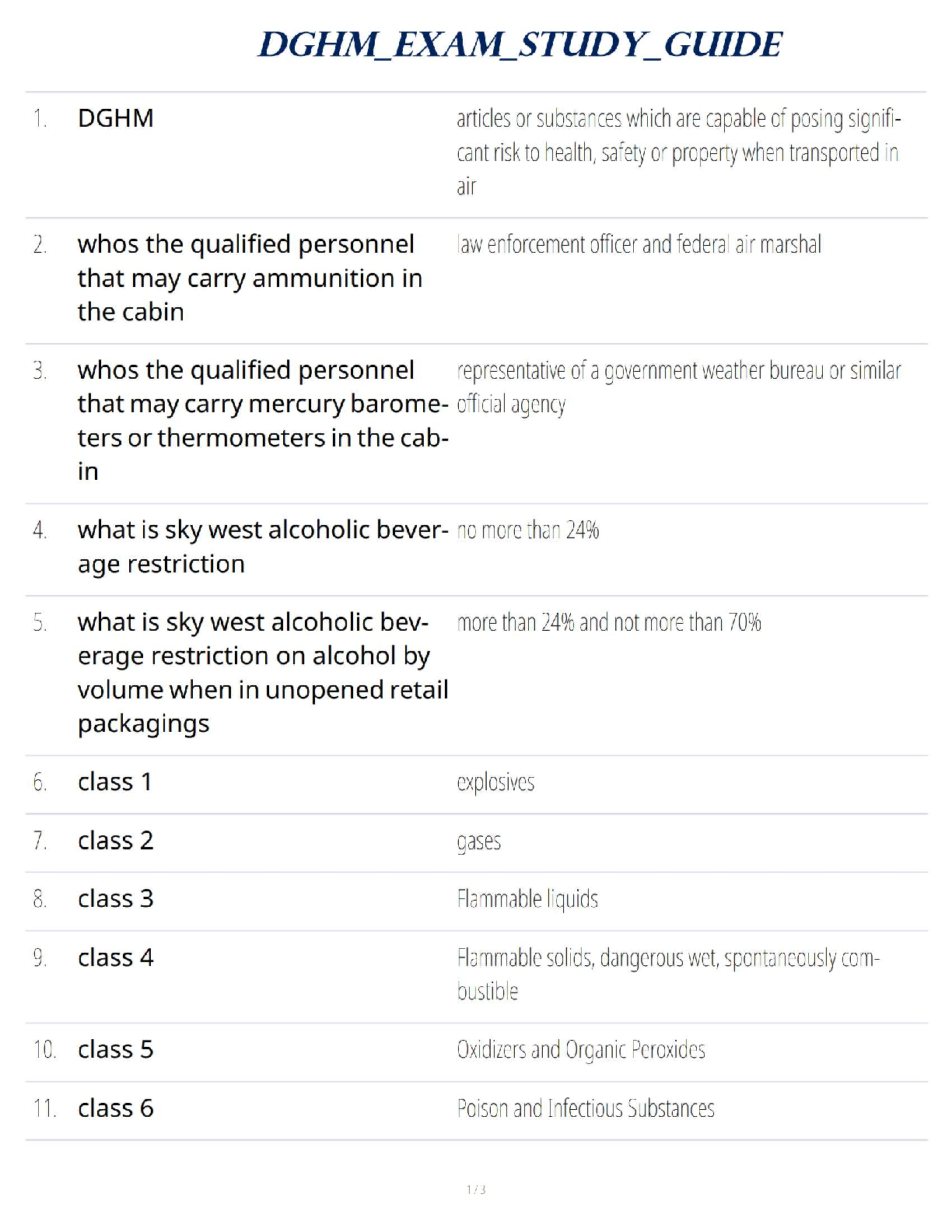Screen dimensions: 952x1232
Task: Click the government weather bureau answer
Action: click(678, 387)
